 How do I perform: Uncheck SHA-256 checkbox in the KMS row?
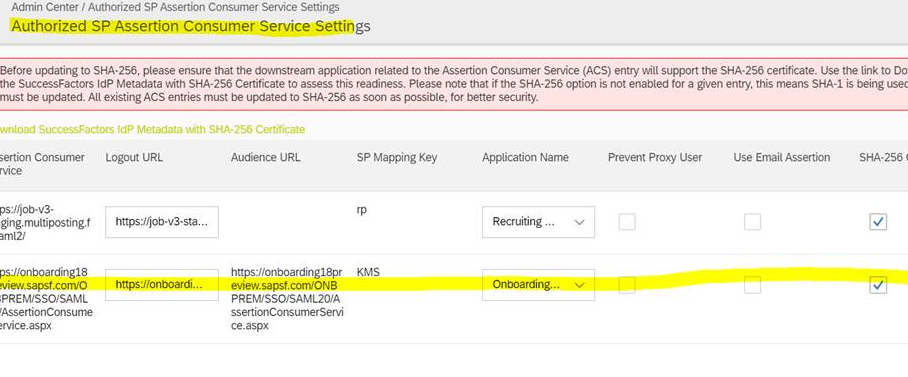(x=878, y=285)
